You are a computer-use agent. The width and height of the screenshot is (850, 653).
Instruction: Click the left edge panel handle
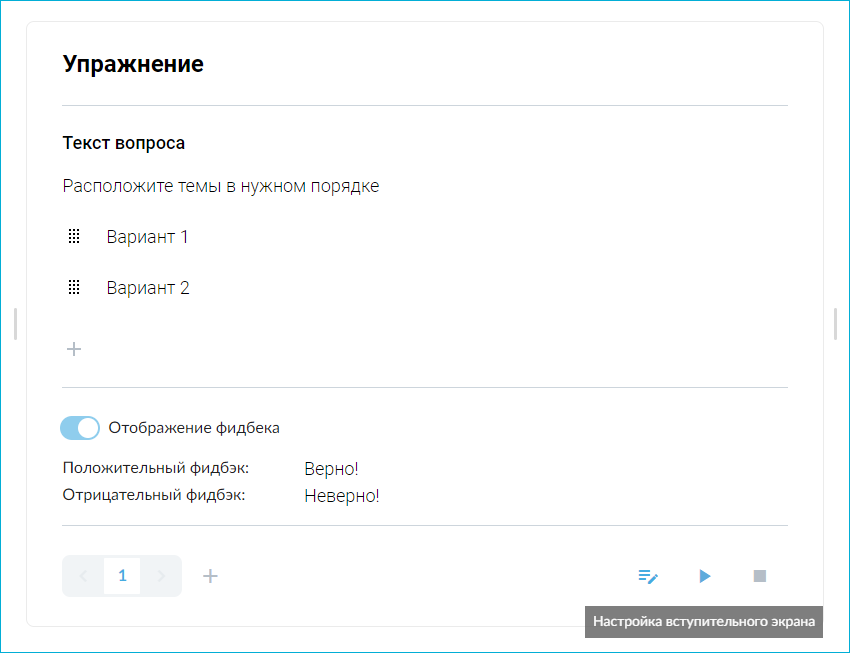15,323
